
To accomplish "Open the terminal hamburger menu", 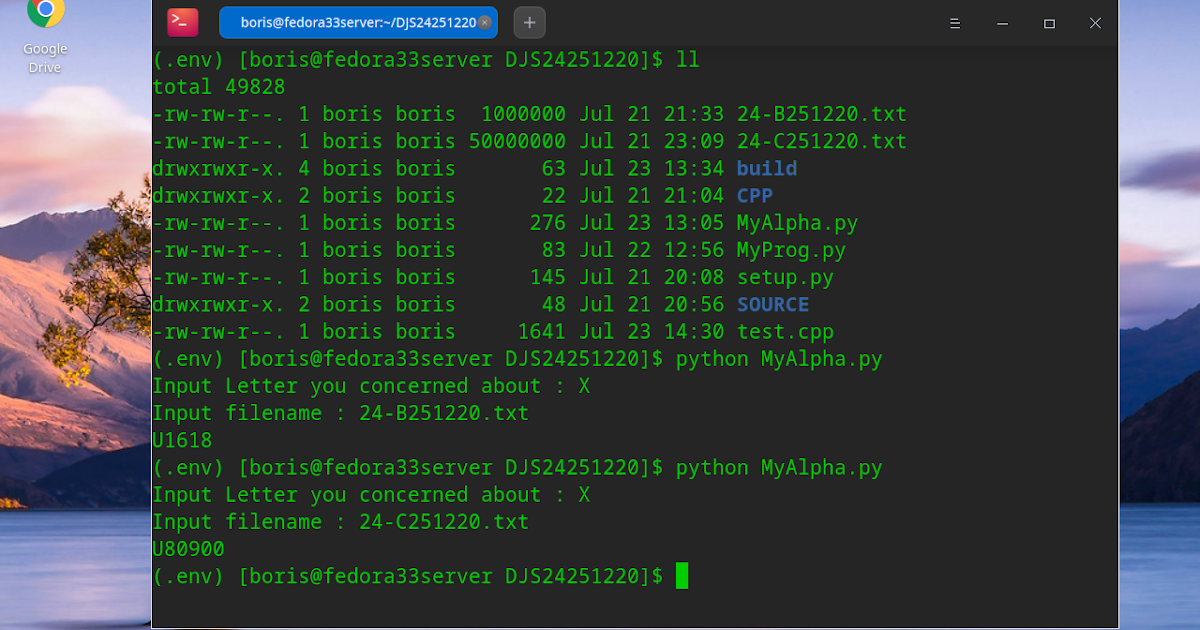I will [955, 22].
